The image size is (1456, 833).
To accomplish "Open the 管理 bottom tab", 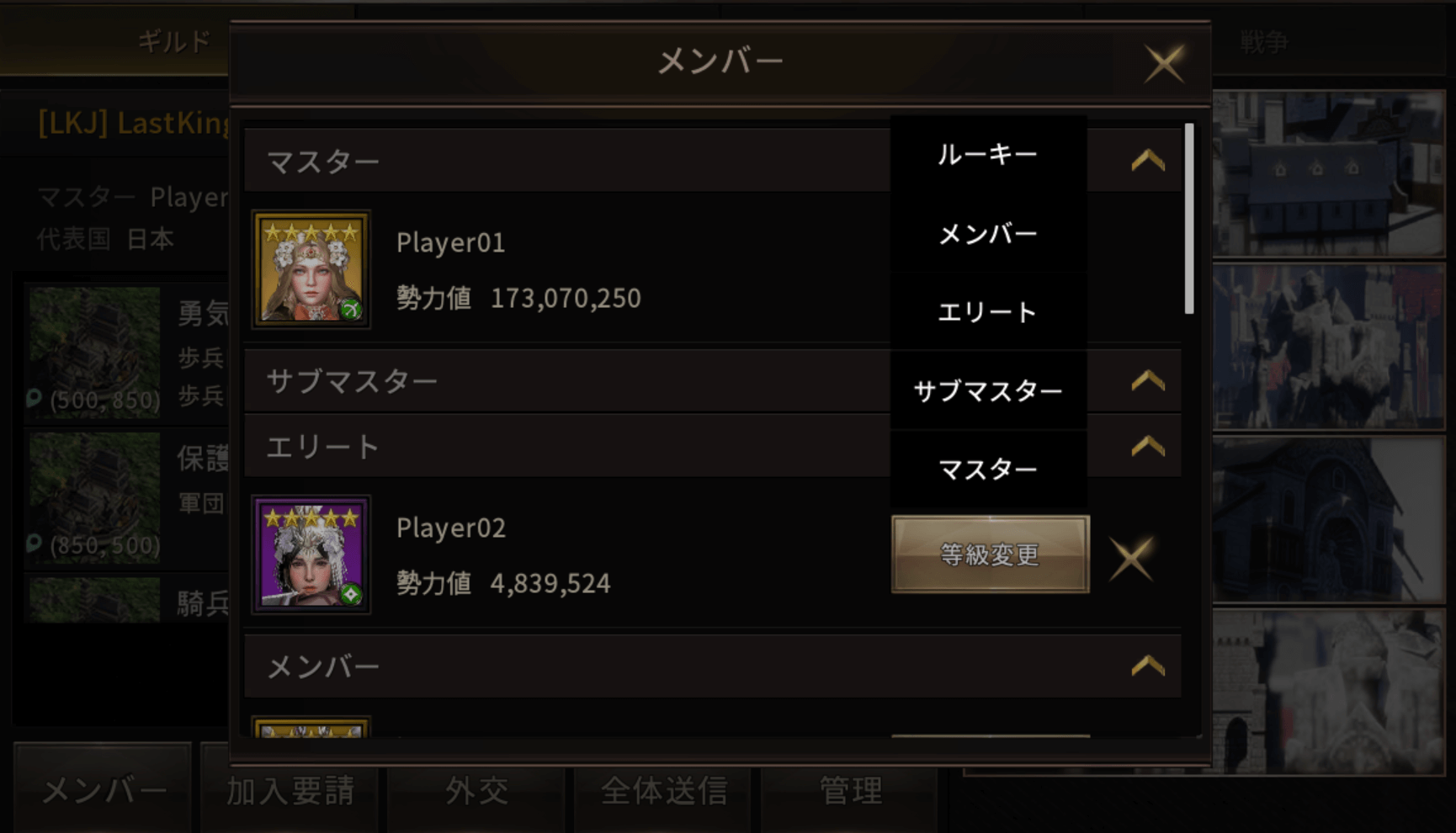I will tap(851, 789).
